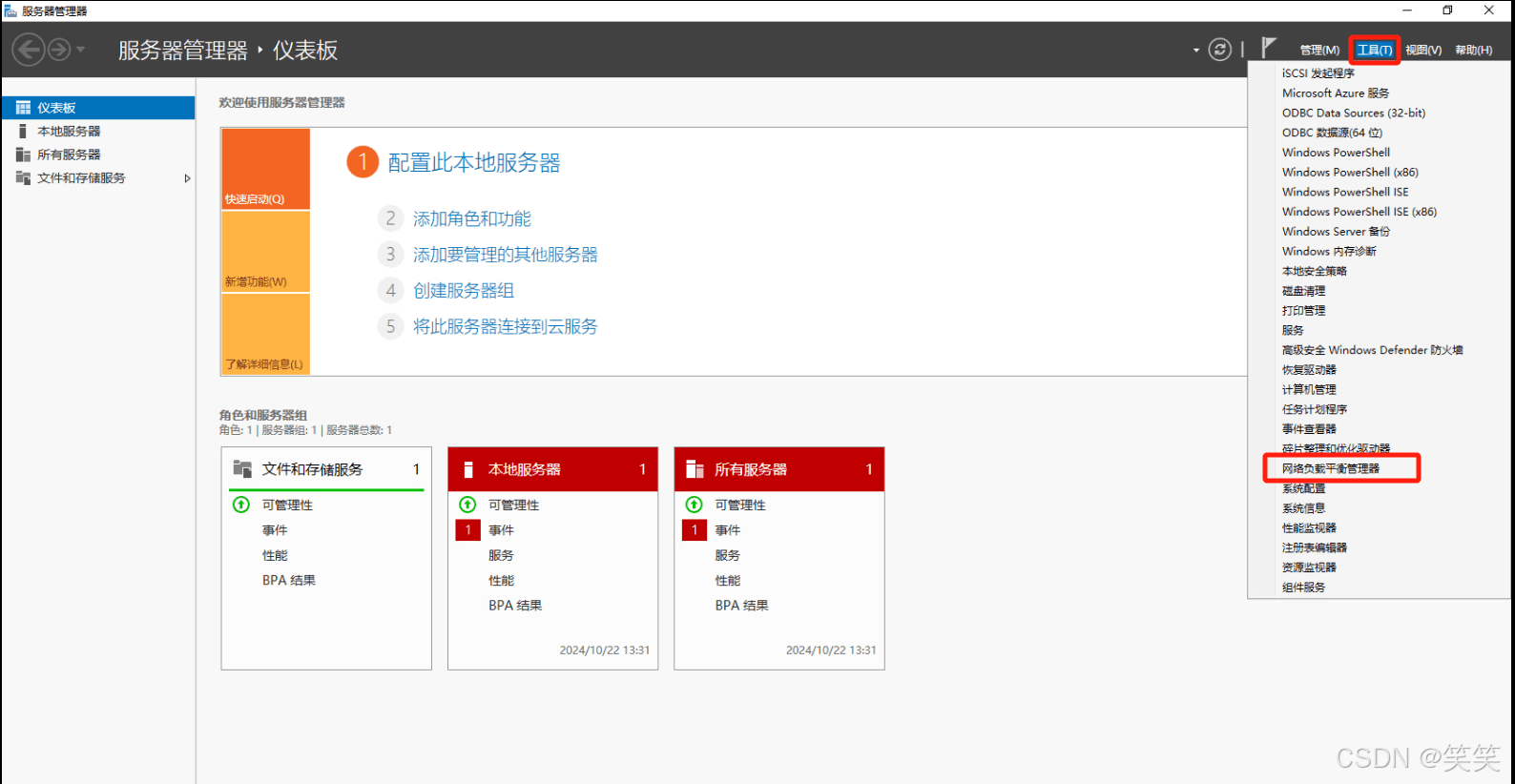The height and width of the screenshot is (784, 1515).
Task: Click the back navigation arrow icon
Action: (29, 49)
